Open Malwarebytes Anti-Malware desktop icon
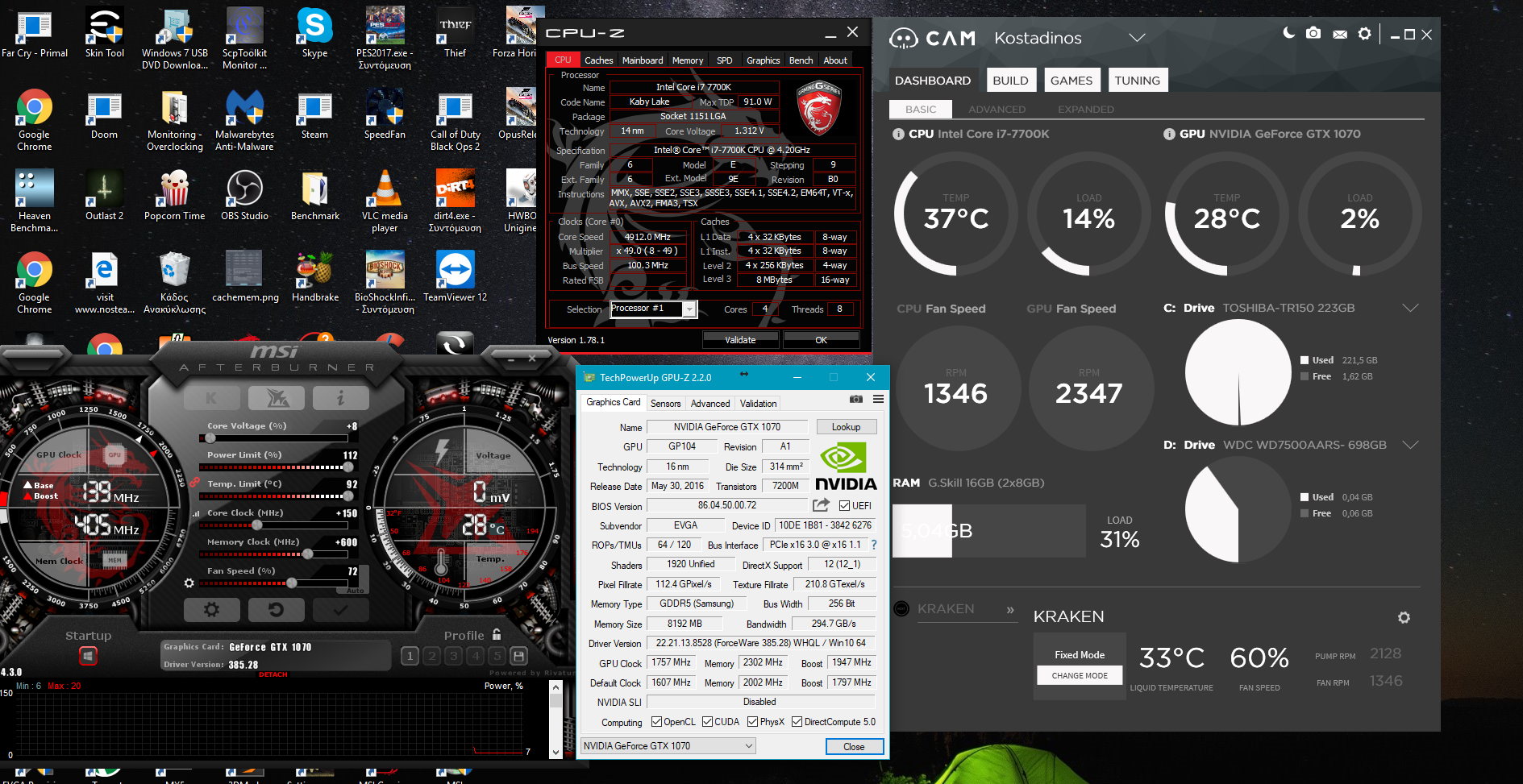This screenshot has width=1523, height=784. (244, 120)
